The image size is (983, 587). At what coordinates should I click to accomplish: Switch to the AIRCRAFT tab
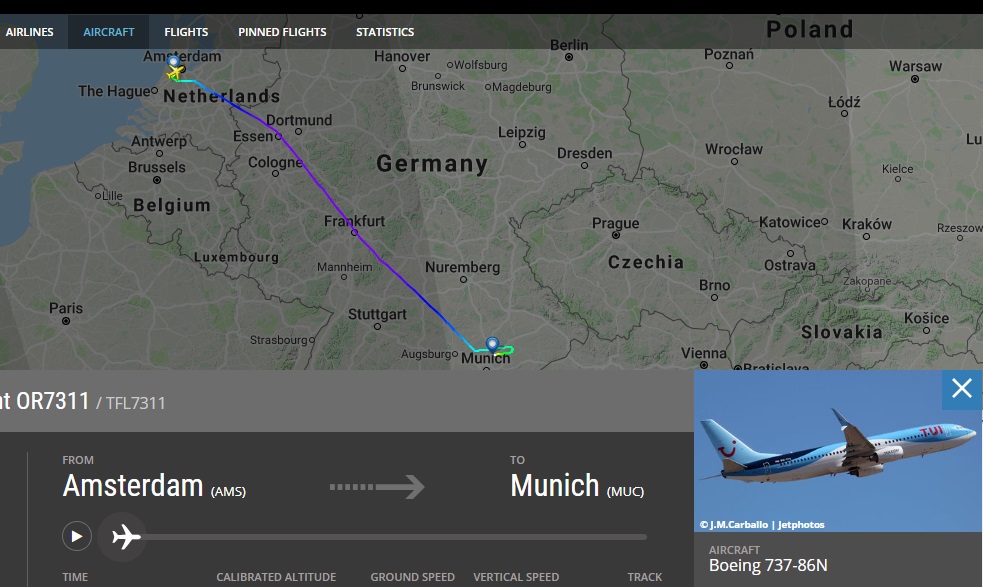[x=108, y=32]
